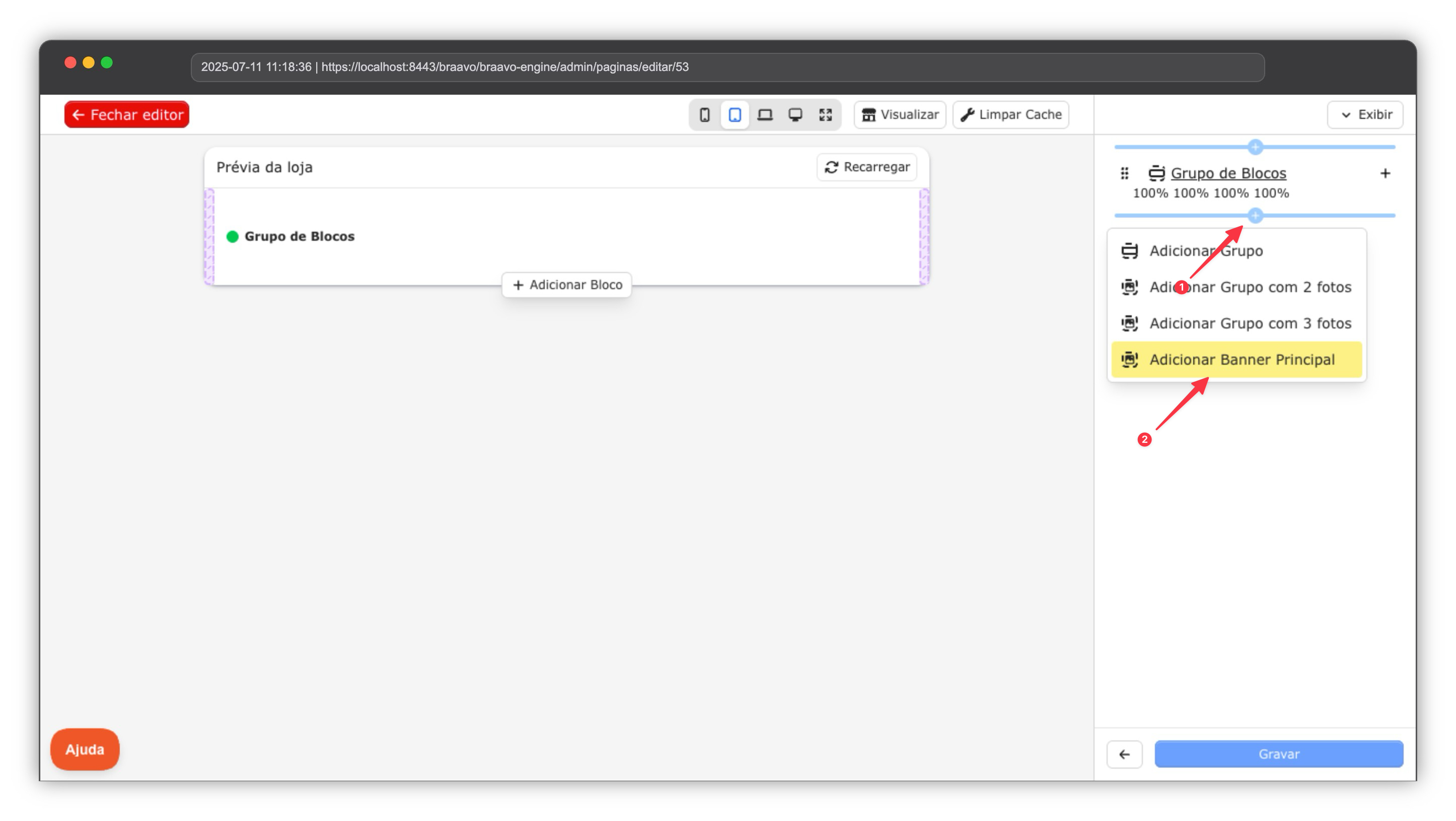Click the upper blue plus insertion circle
This screenshot has height=821, width=1456.
[1255, 147]
